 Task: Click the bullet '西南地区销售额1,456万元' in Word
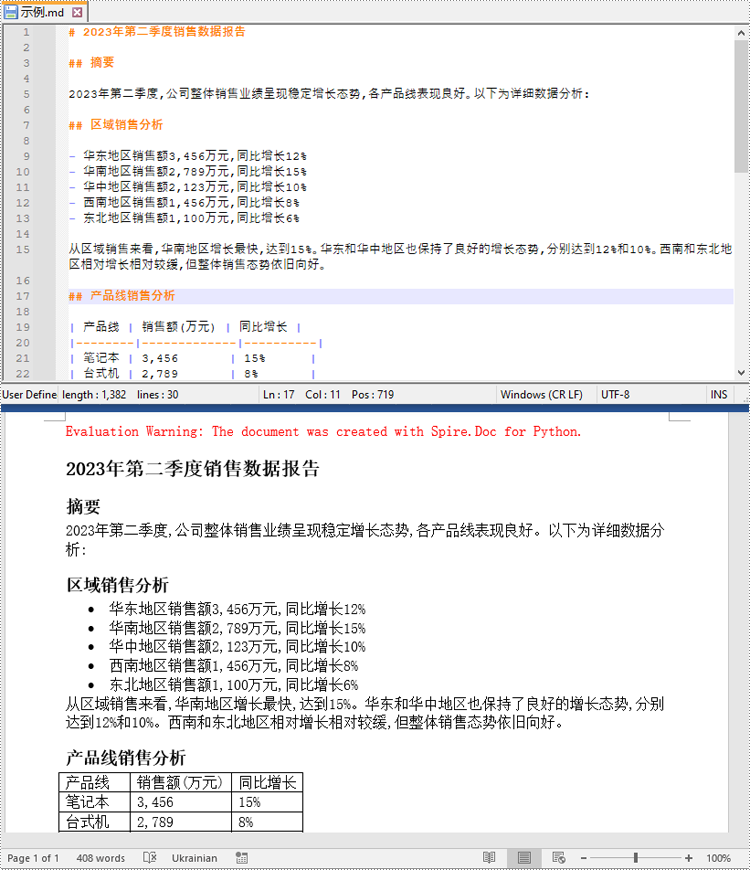234,665
